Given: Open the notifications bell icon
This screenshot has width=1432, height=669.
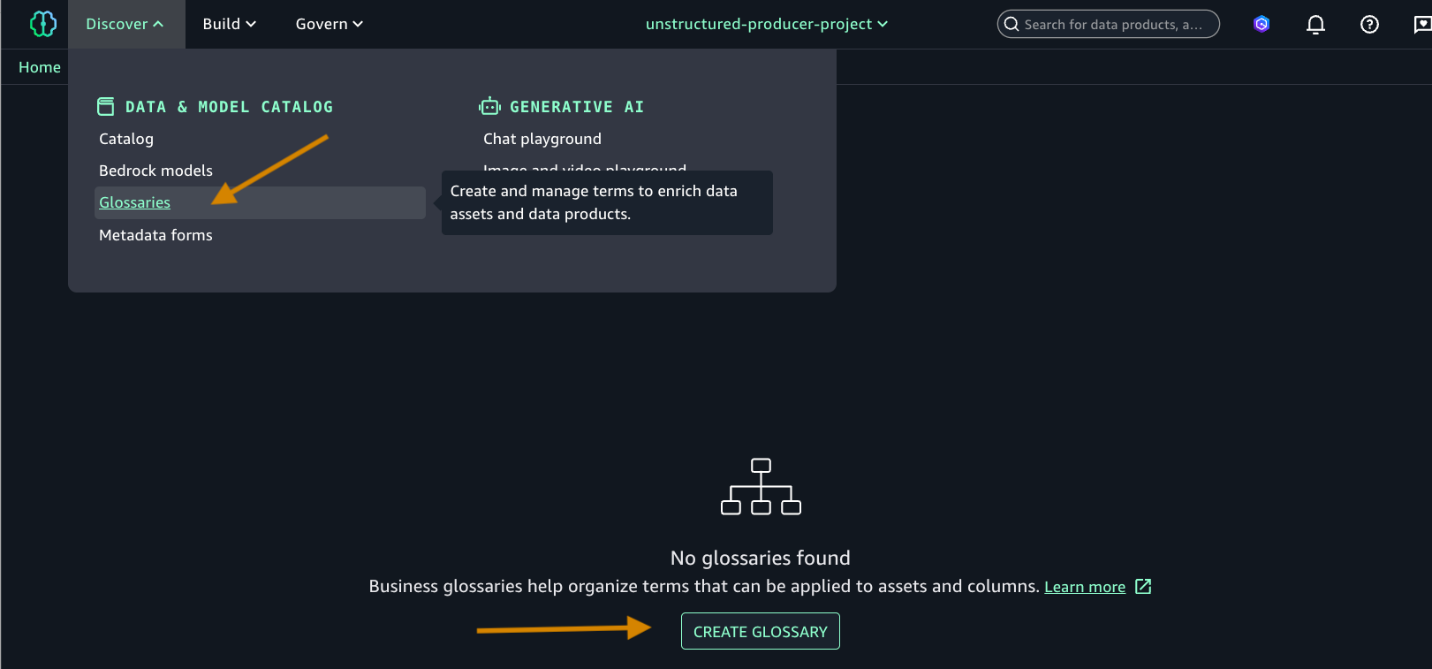Looking at the screenshot, I should point(1316,24).
